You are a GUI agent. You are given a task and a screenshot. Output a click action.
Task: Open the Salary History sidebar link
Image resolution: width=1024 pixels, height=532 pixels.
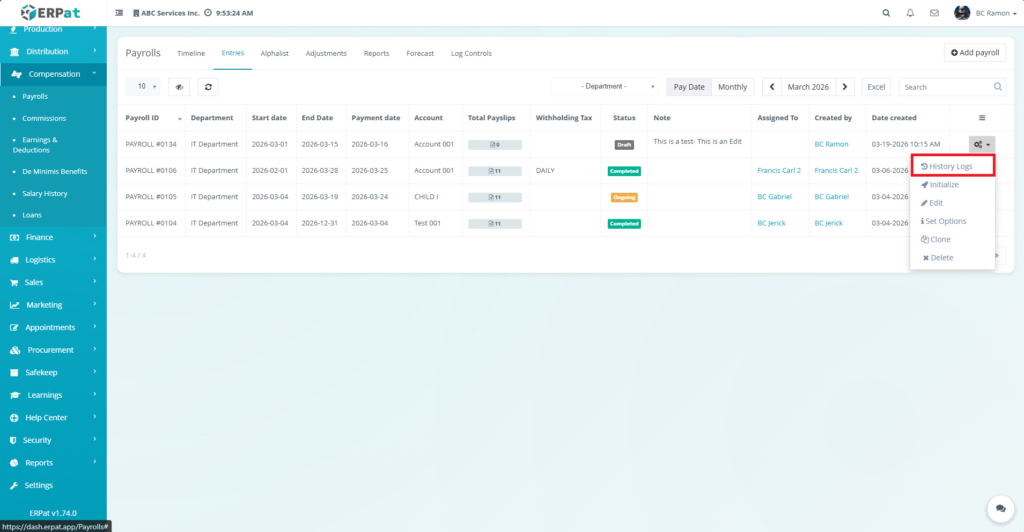tap(45, 193)
